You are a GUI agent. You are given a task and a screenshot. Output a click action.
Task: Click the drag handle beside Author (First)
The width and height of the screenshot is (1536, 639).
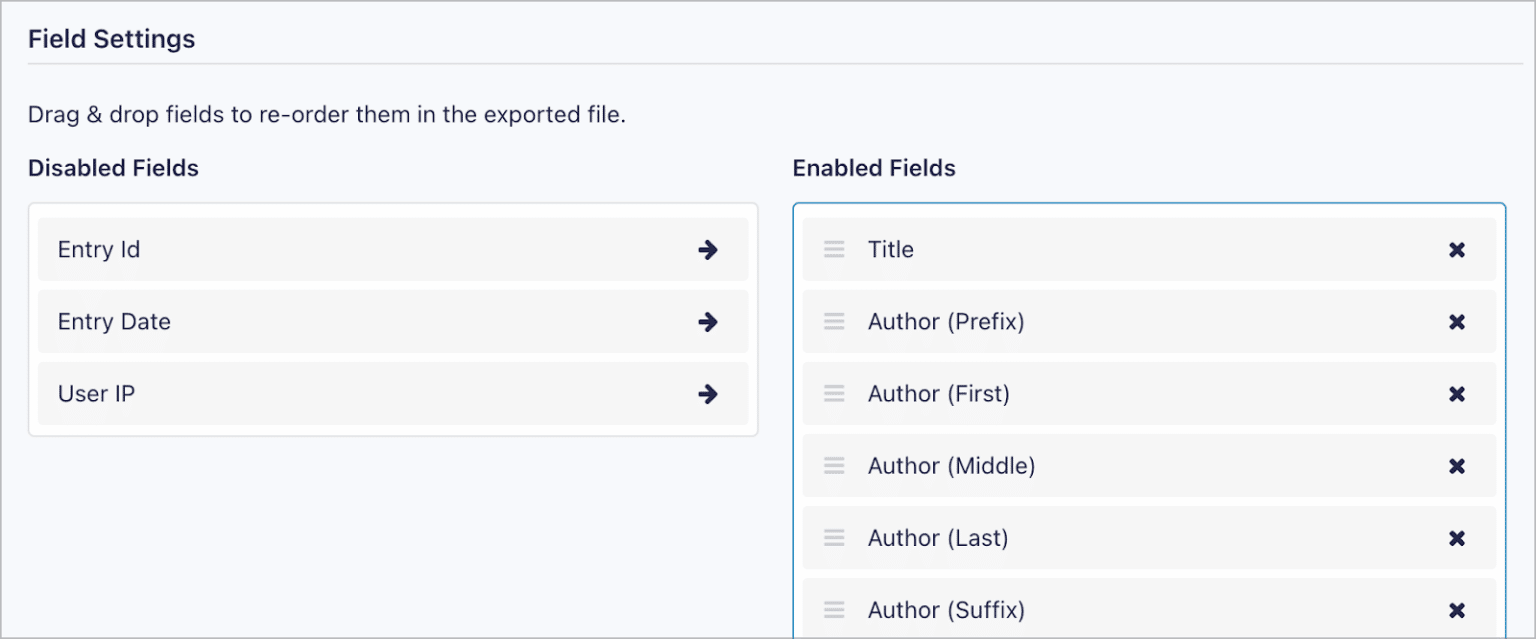pos(834,394)
